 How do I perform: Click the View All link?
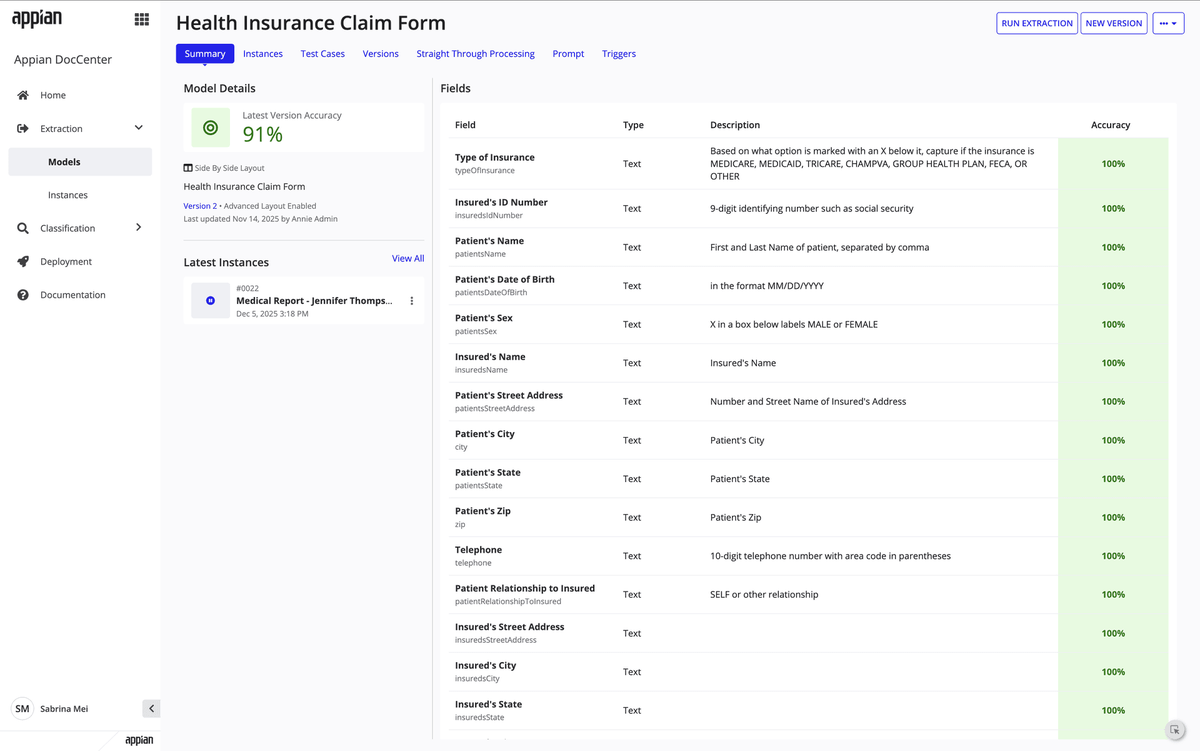407,259
